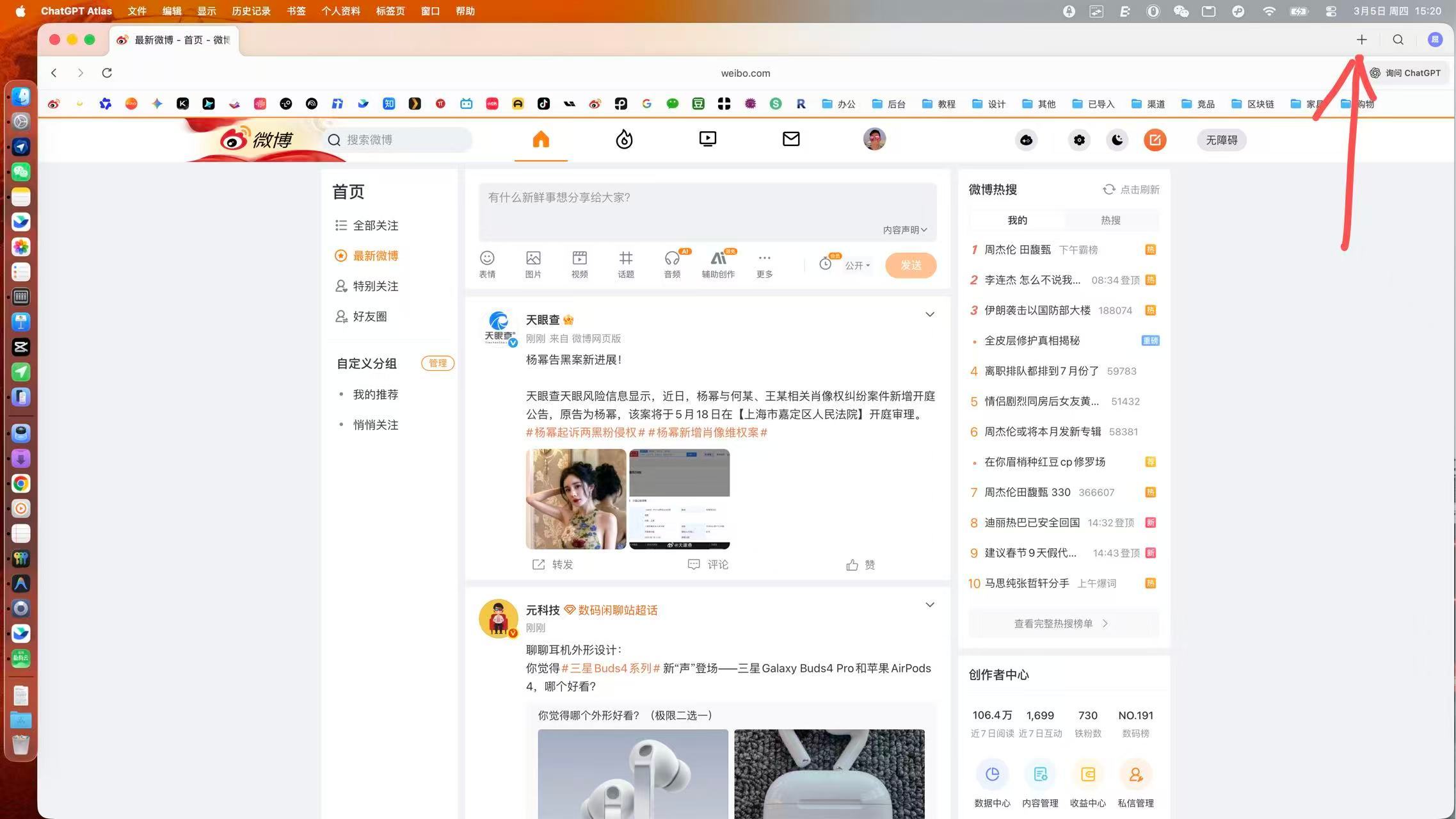Viewport: 1456px width, 819px height.
Task: Open the 历史记录 menu in the menu bar
Action: coord(251,11)
